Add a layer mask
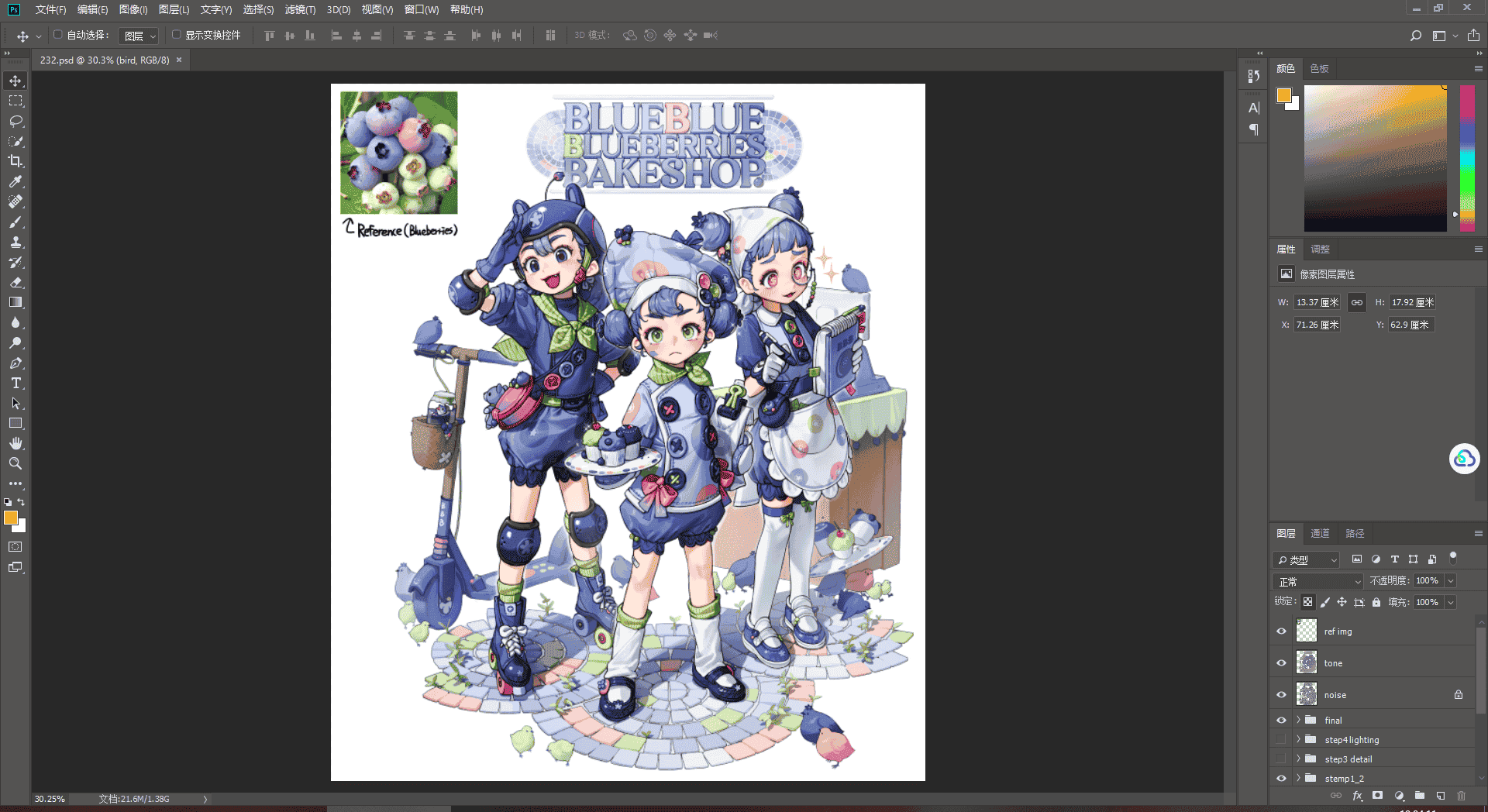Screen dimensions: 1488x812 coord(1377,796)
